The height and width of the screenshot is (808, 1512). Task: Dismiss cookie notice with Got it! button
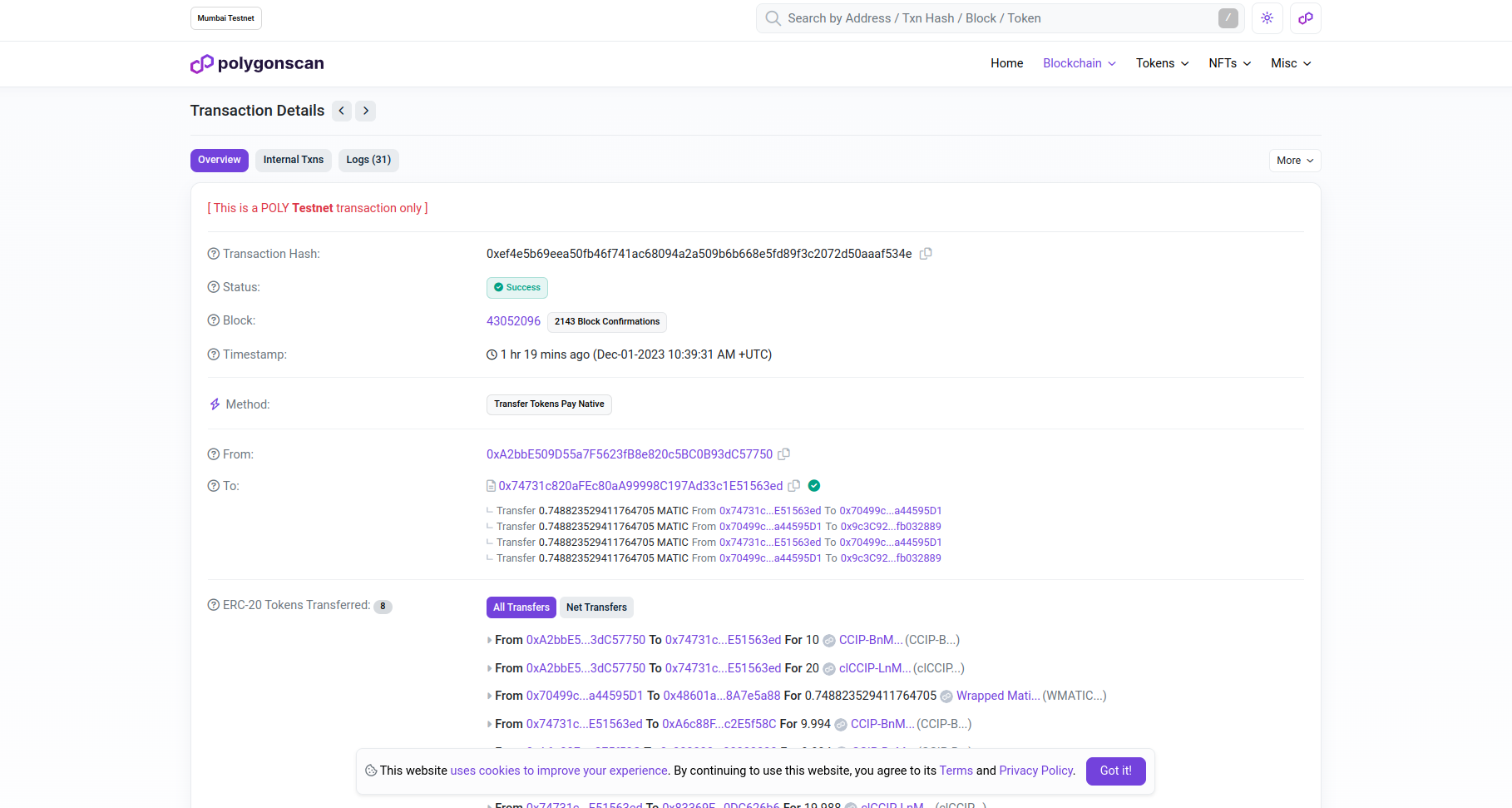[1115, 771]
